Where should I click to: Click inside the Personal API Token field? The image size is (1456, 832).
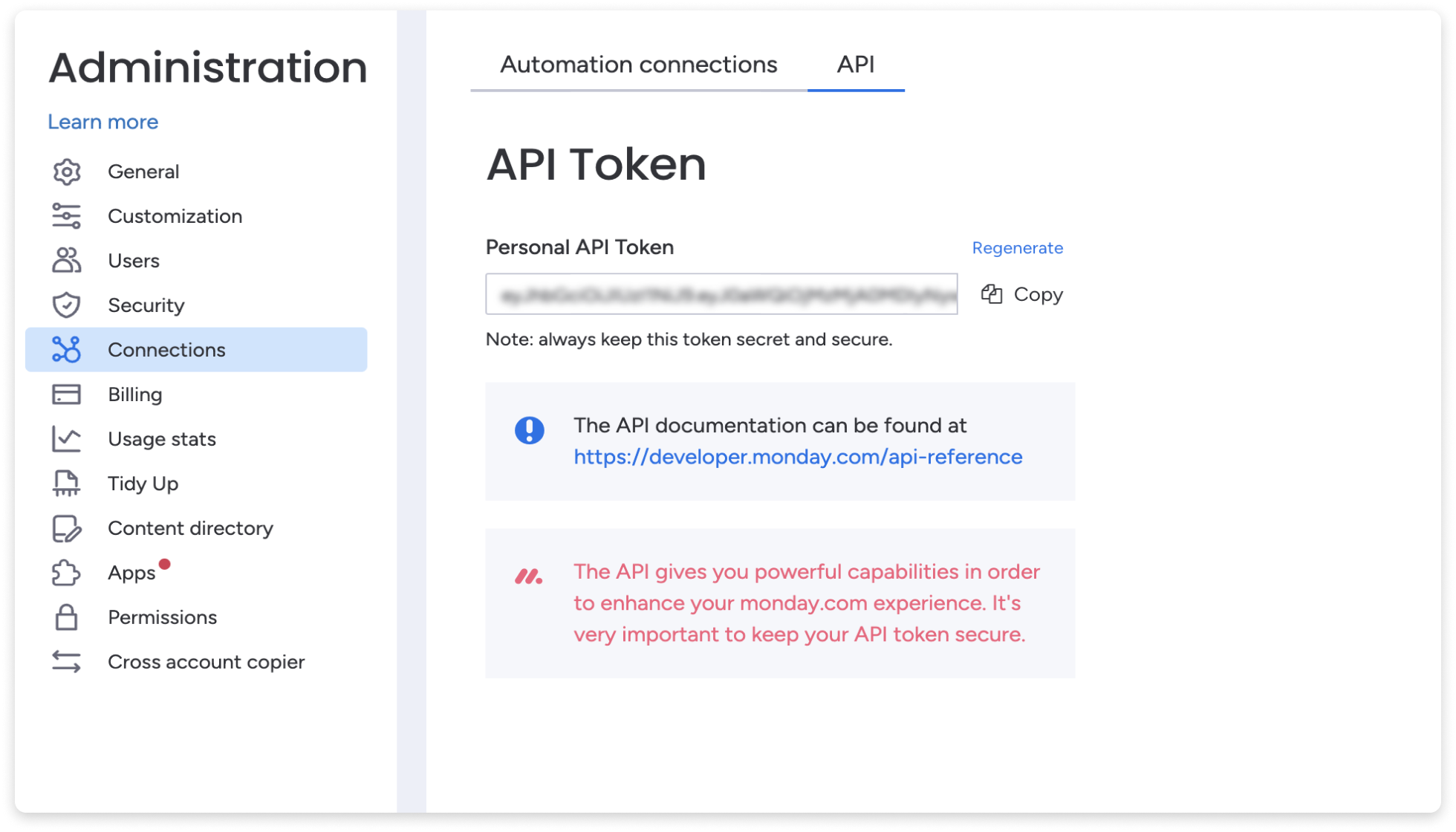pos(721,296)
